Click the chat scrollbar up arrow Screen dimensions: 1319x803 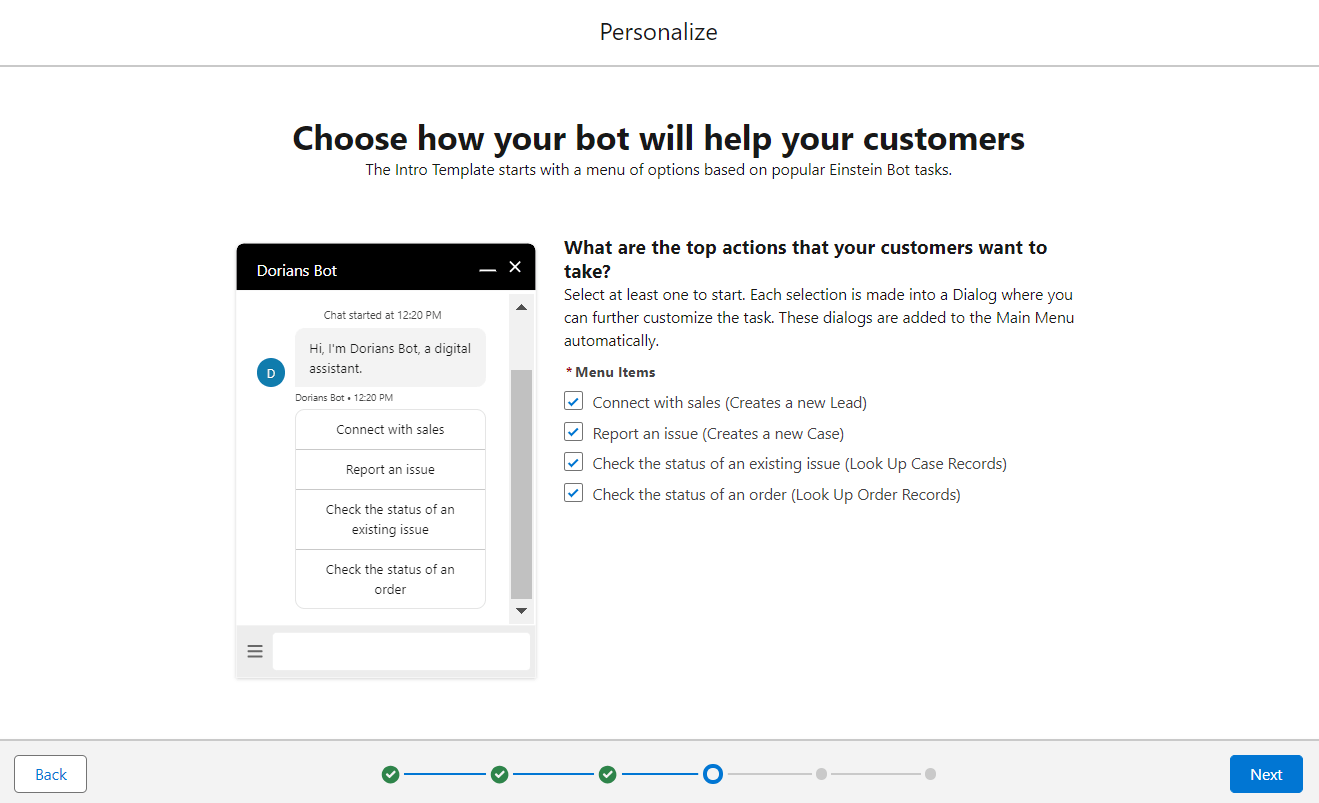pos(521,307)
